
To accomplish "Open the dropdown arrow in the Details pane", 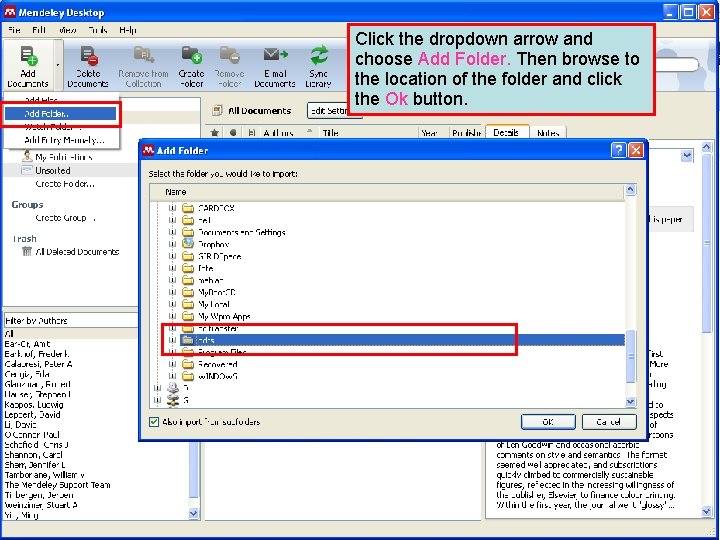I will point(686,156).
